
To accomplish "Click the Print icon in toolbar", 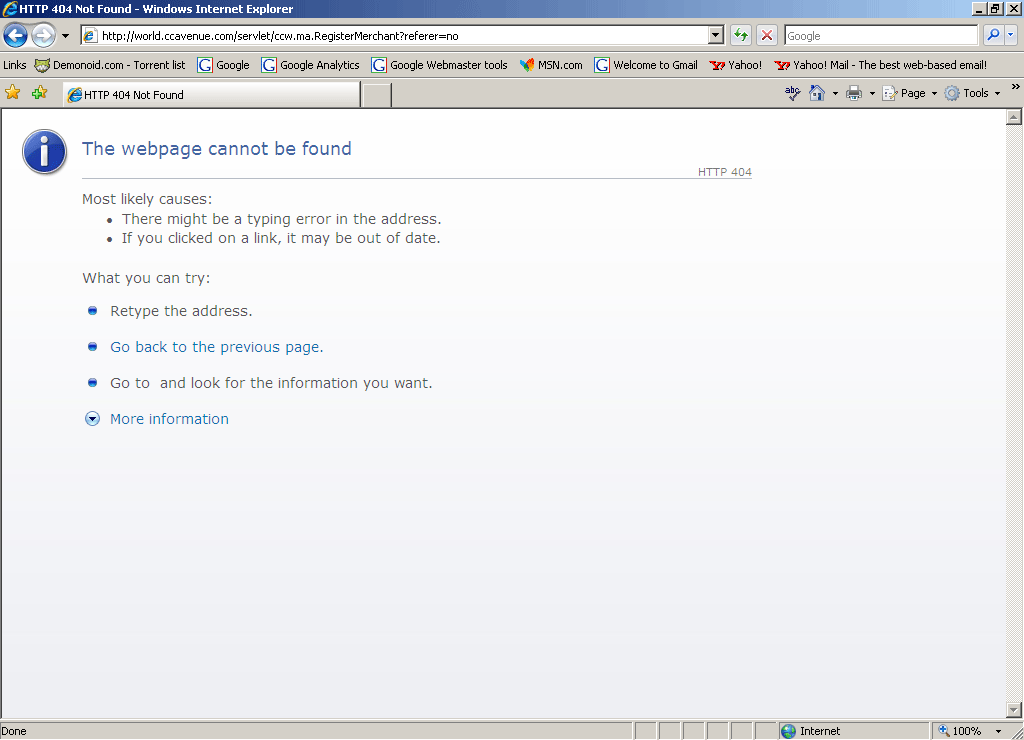I will [x=853, y=93].
